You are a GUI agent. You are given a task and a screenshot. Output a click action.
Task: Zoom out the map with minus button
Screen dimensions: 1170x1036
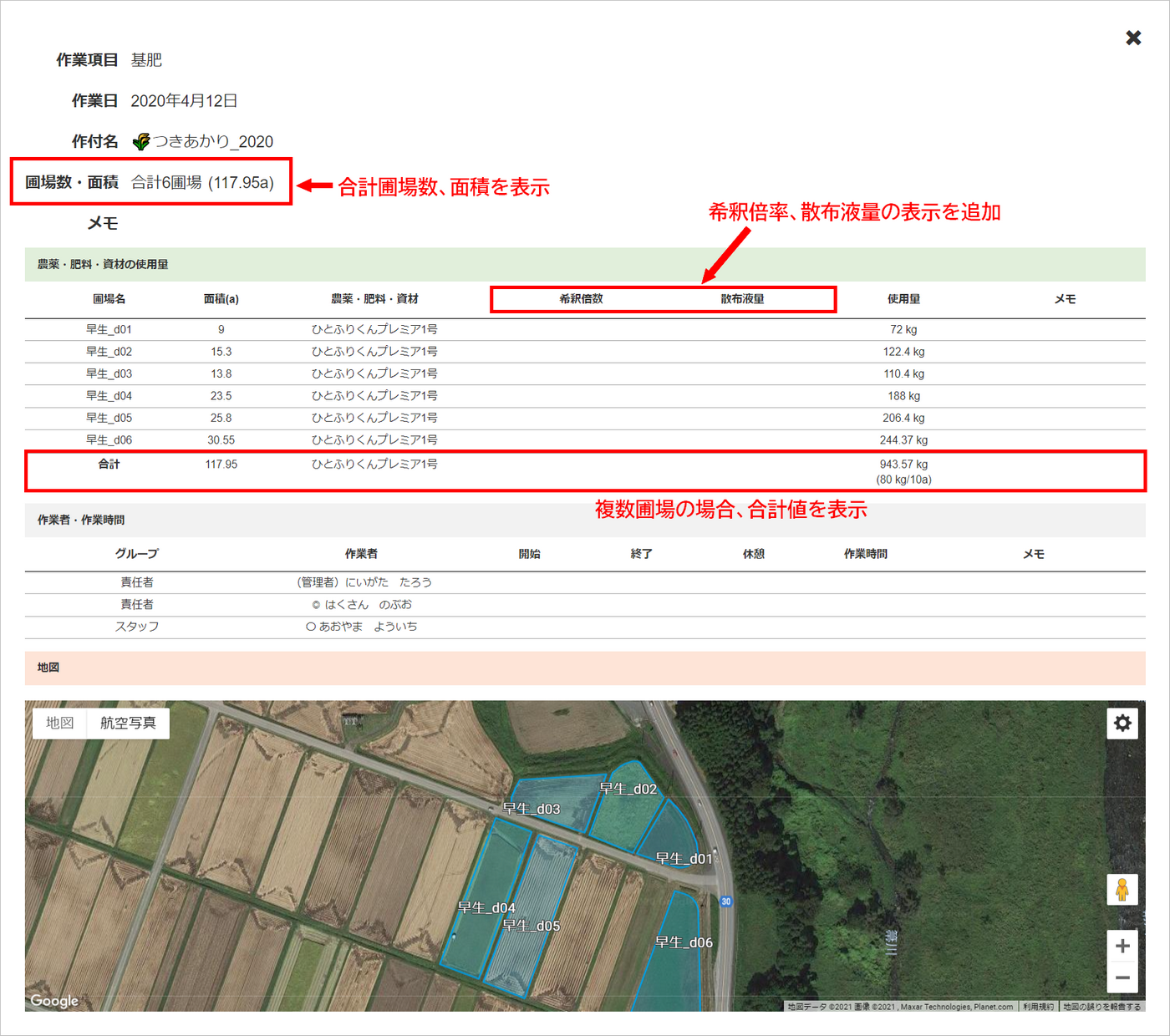tap(1122, 977)
